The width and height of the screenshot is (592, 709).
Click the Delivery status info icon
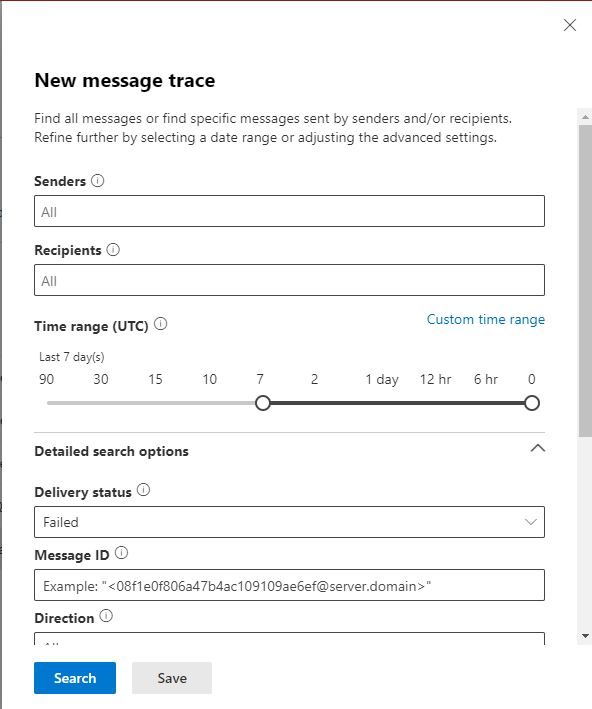(x=143, y=490)
